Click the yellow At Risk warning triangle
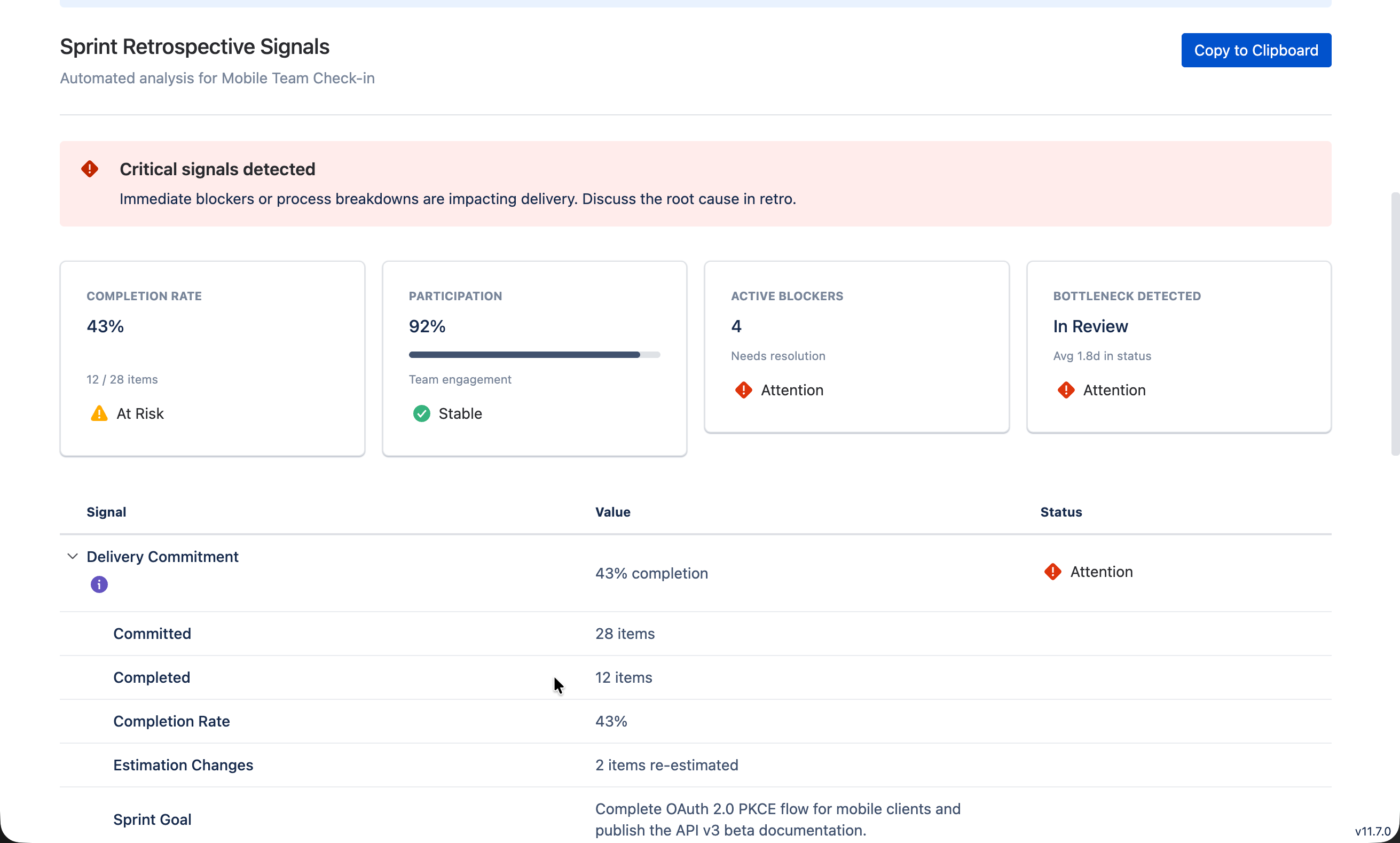Image resolution: width=1400 pixels, height=843 pixels. [99, 413]
